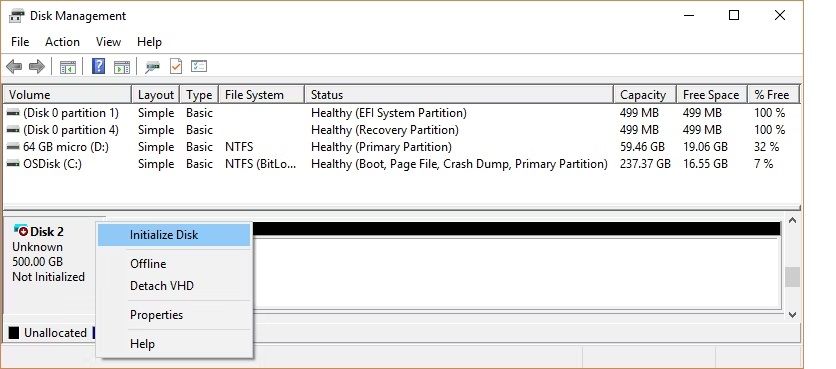Select the 64 GB micro (D:) volume
This screenshot has height=369, width=836.
coord(402,147)
